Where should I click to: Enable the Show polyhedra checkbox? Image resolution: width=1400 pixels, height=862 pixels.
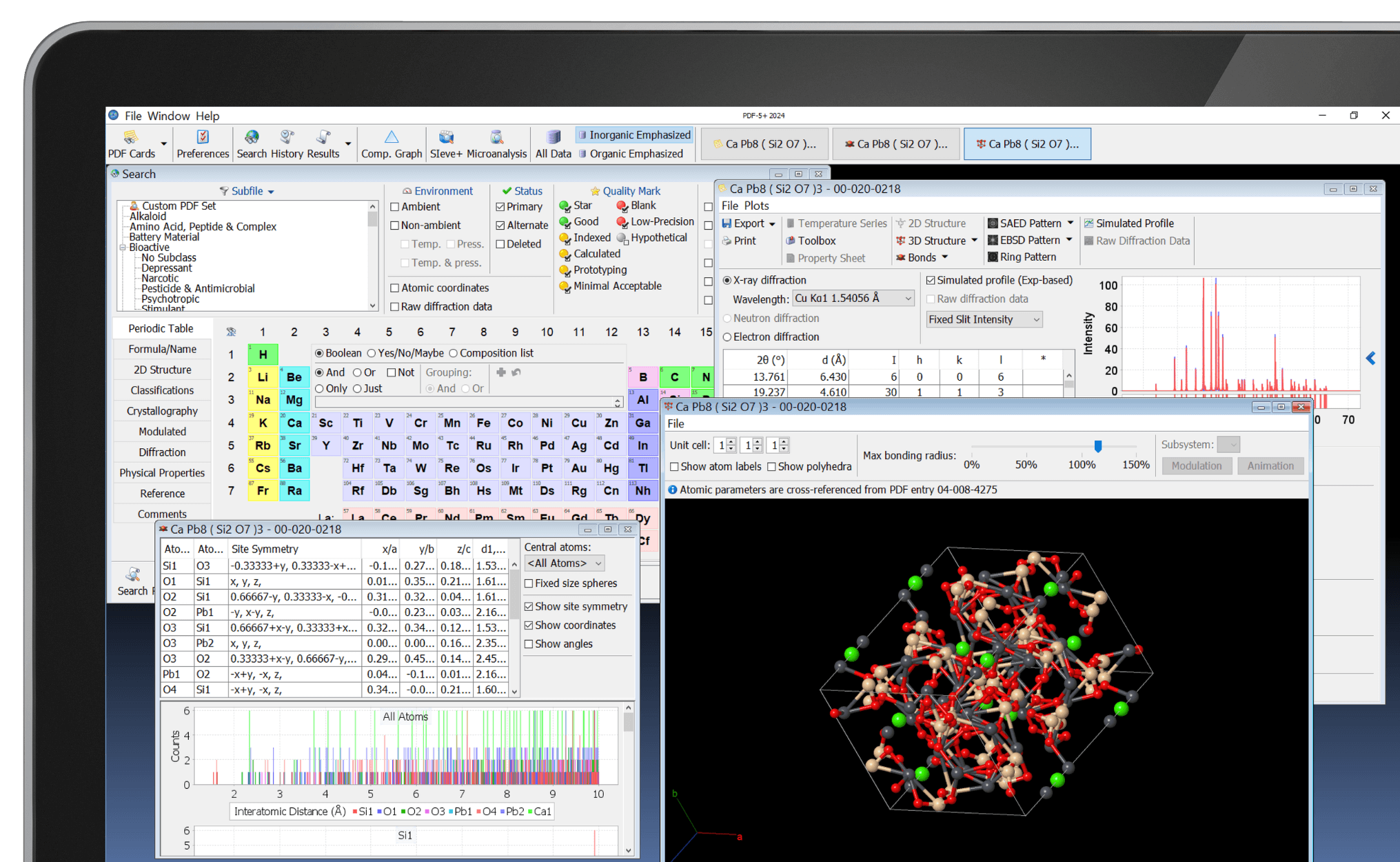(x=773, y=466)
